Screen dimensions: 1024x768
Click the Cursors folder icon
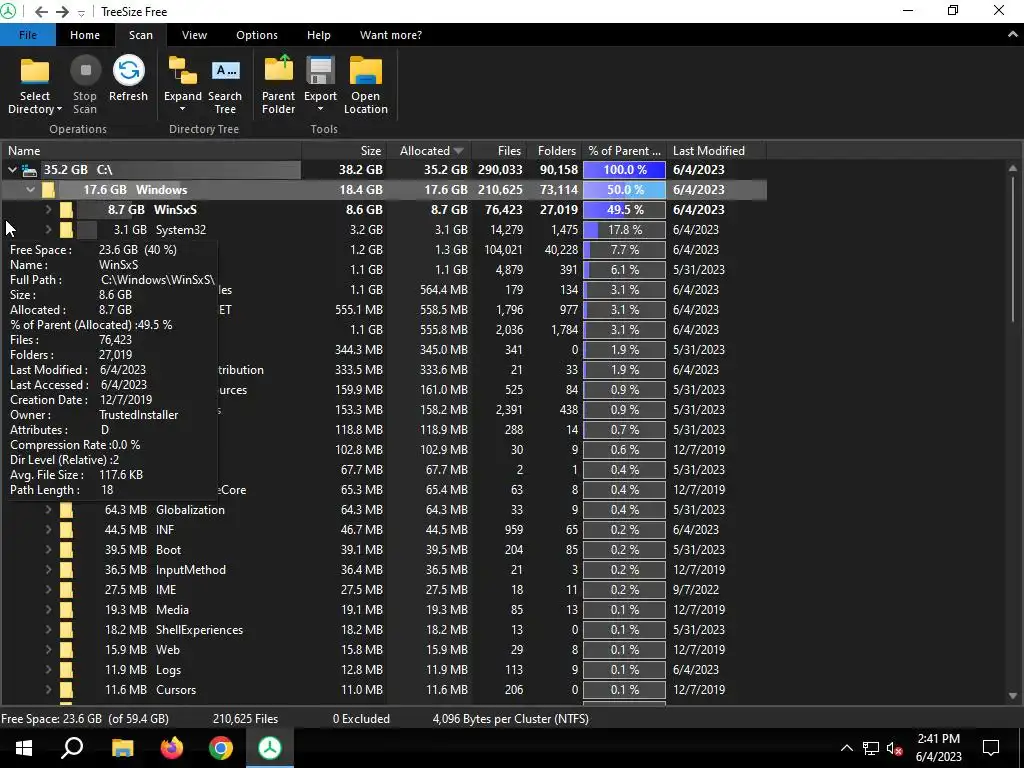click(x=67, y=690)
